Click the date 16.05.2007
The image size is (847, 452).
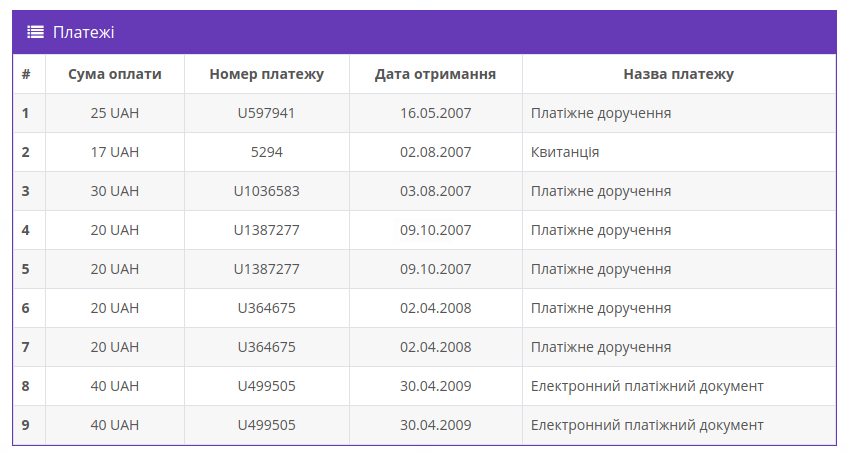(435, 113)
